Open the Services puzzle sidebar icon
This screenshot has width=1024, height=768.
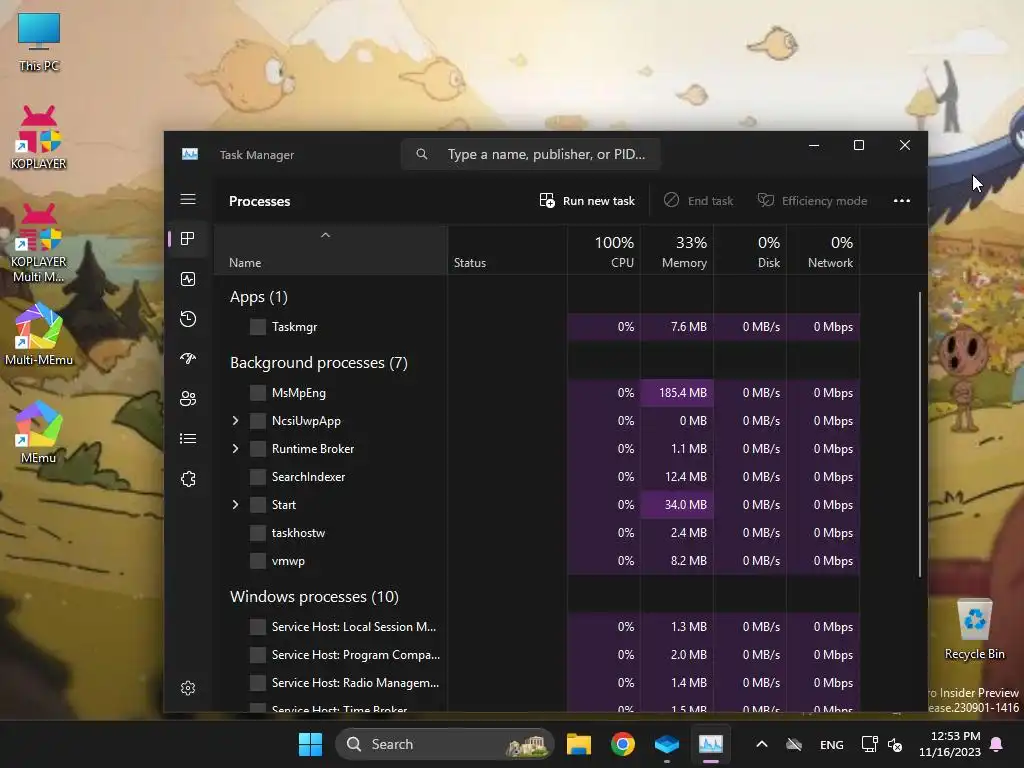coord(188,479)
